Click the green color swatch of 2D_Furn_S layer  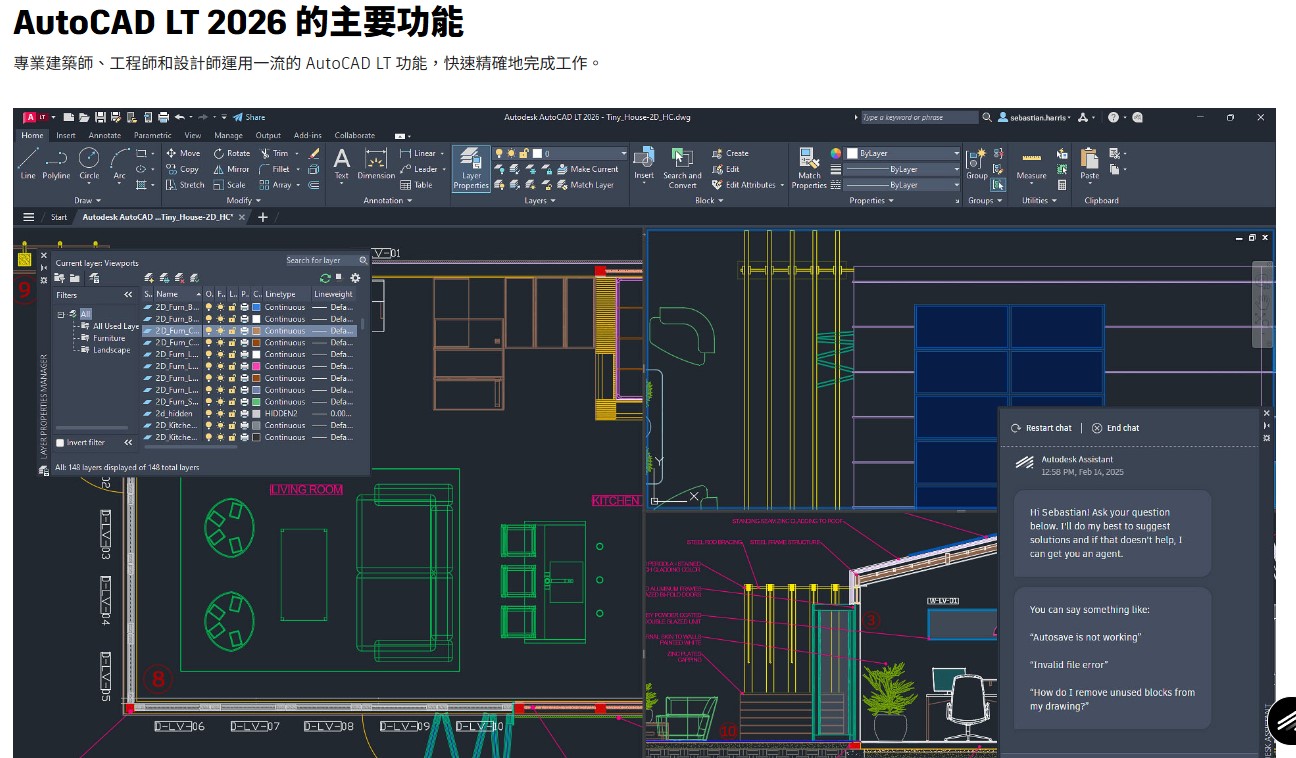(256, 402)
